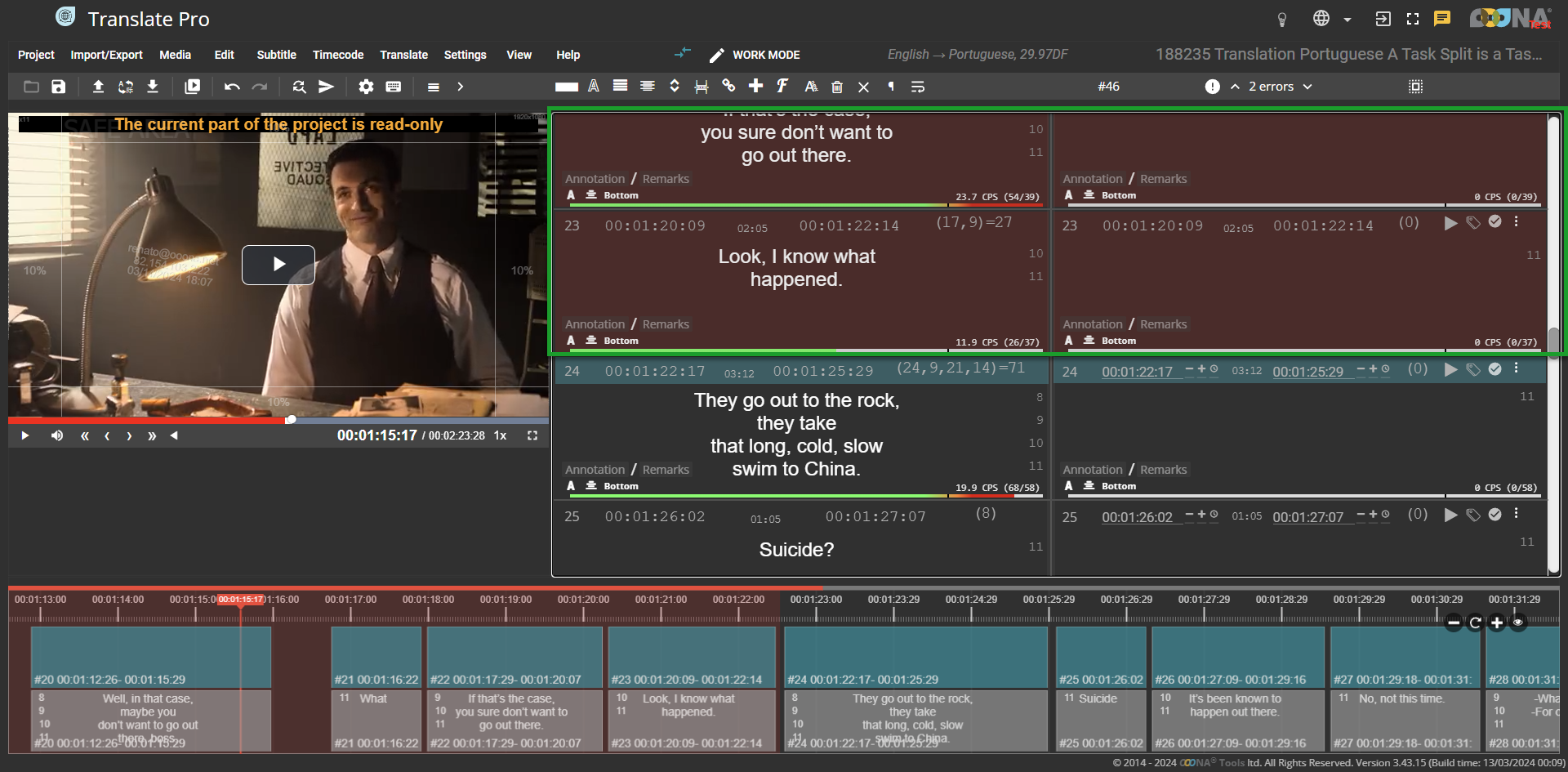Open more options for subtitle 24
The width and height of the screenshot is (1568, 772).
point(1517,368)
